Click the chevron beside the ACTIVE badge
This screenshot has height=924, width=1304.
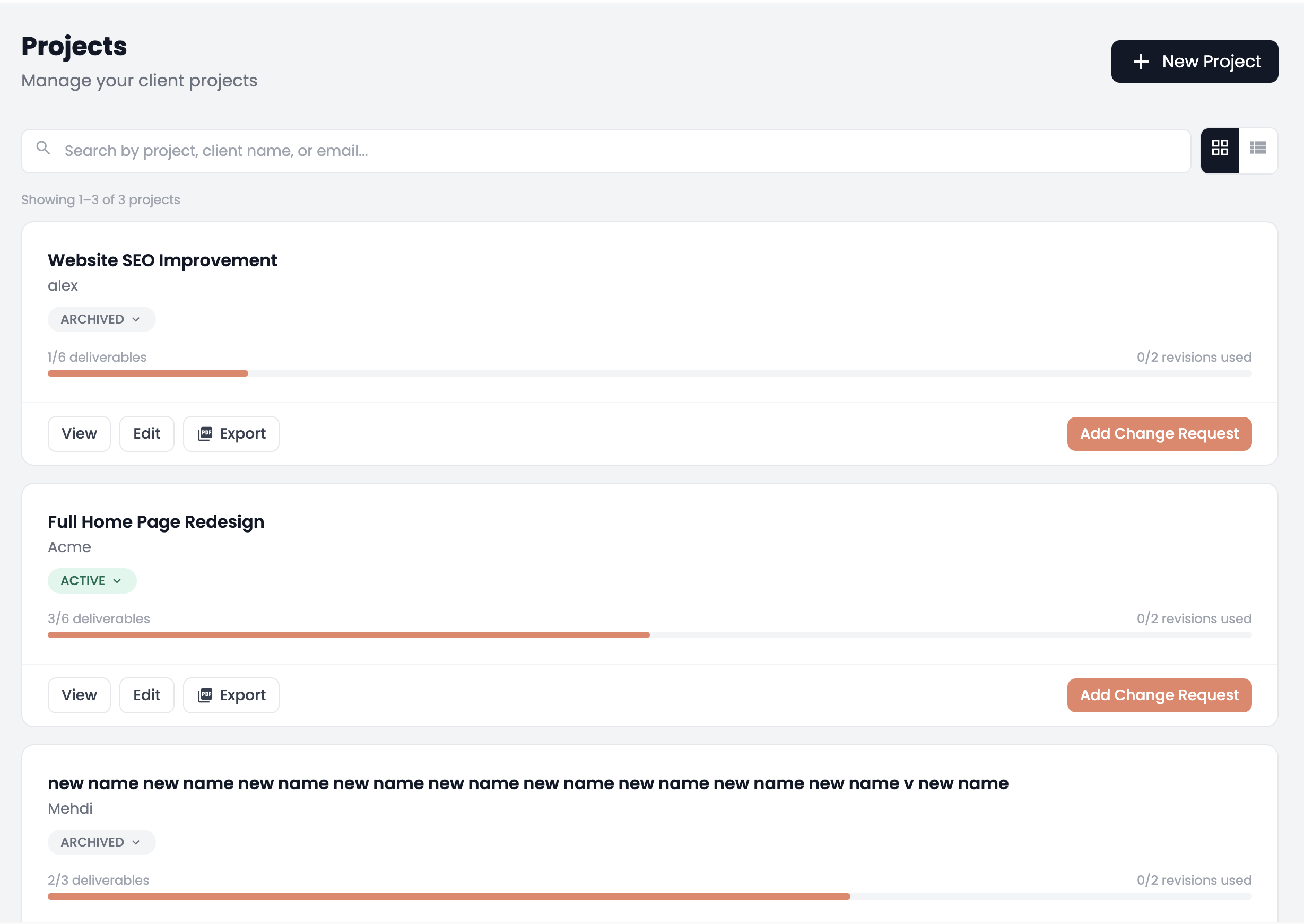tap(117, 581)
